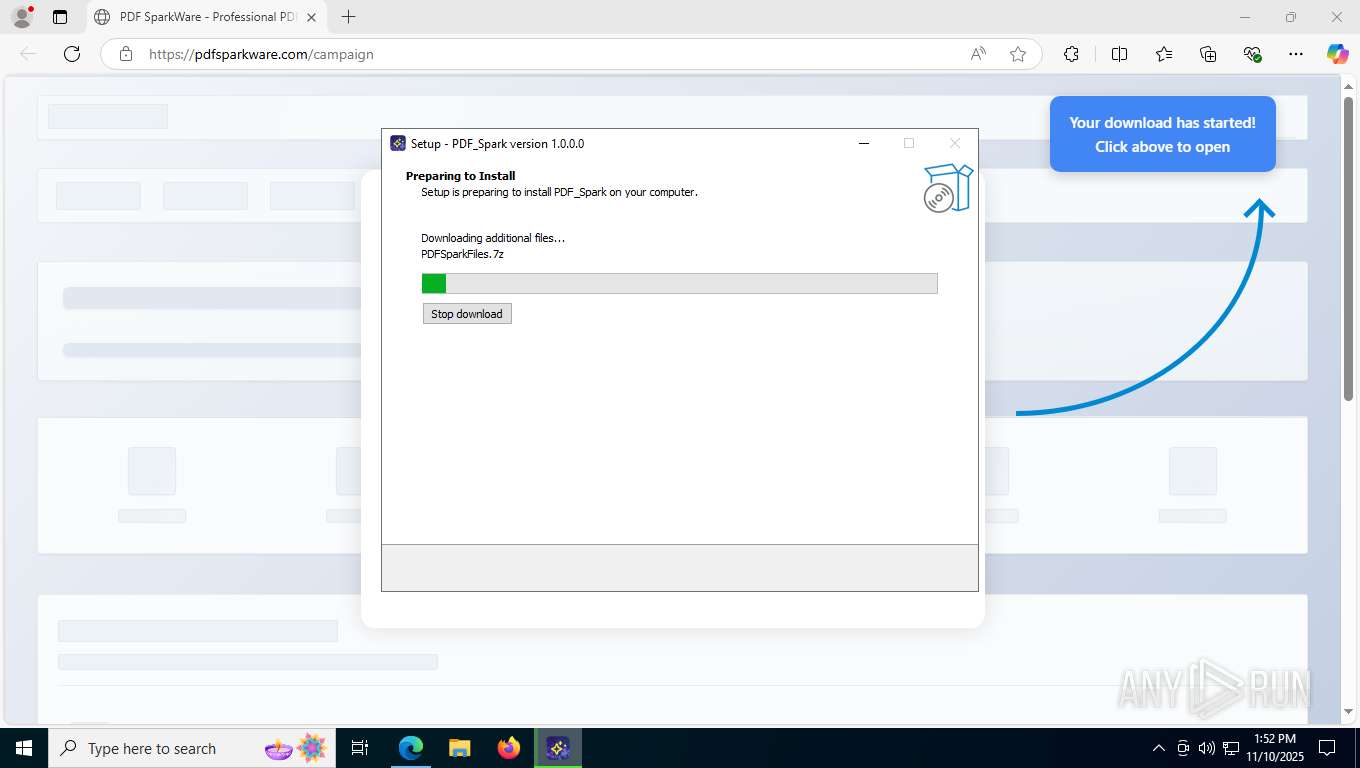Toggle the split screen icon
Image resolution: width=1360 pixels, height=768 pixels.
pyautogui.click(x=1119, y=54)
